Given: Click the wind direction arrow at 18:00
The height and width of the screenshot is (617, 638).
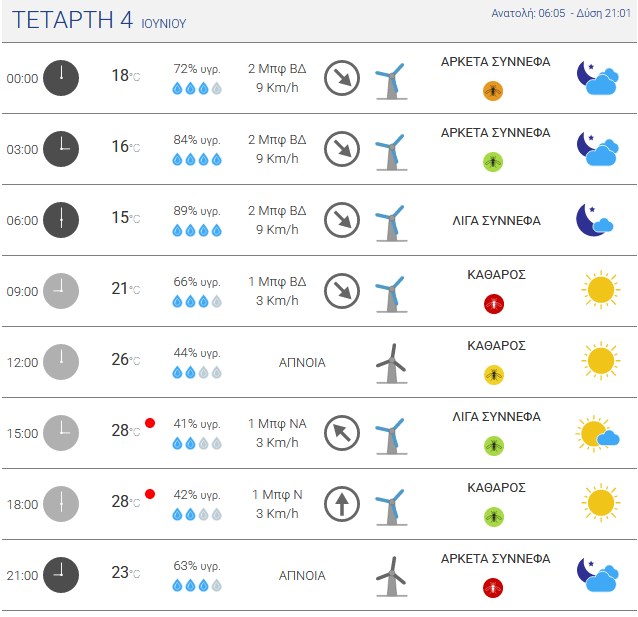Looking at the screenshot, I should point(342,504).
